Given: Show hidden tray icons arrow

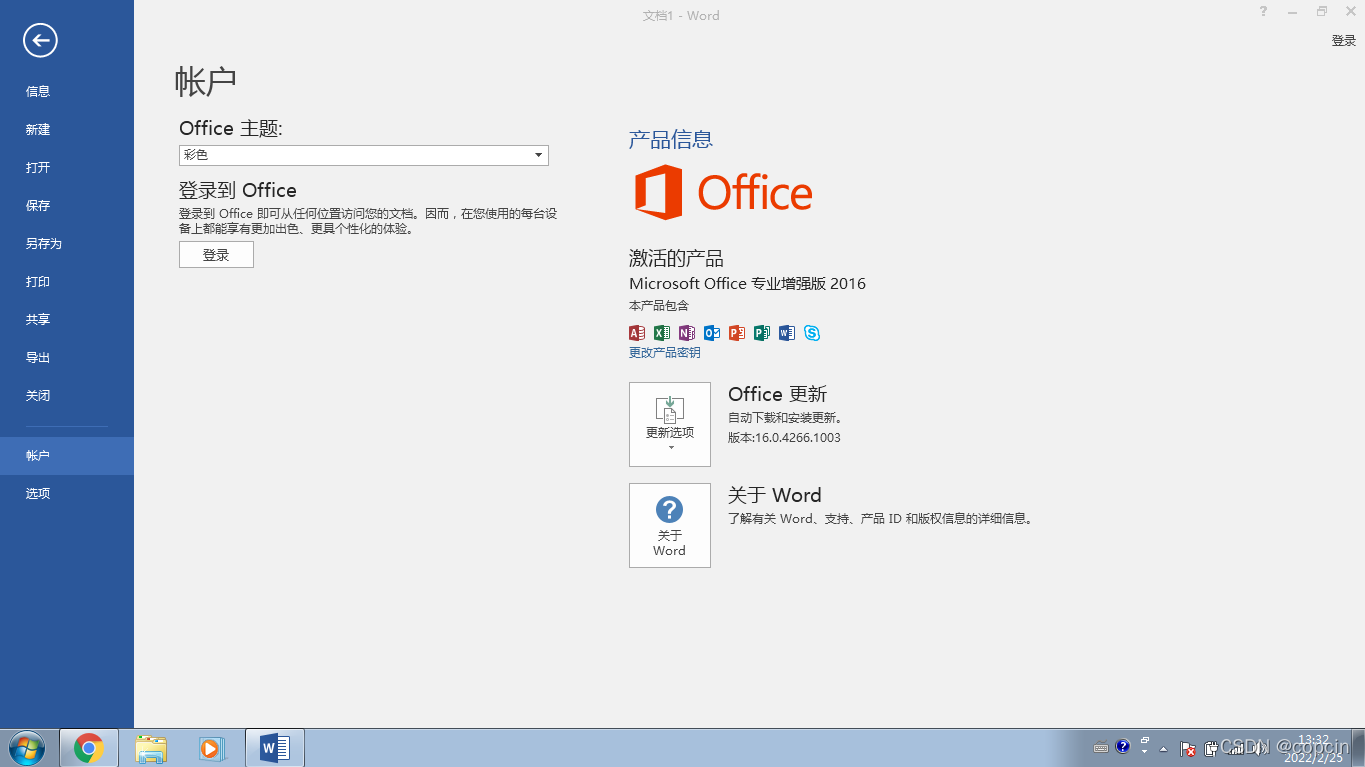Looking at the screenshot, I should click(1164, 748).
